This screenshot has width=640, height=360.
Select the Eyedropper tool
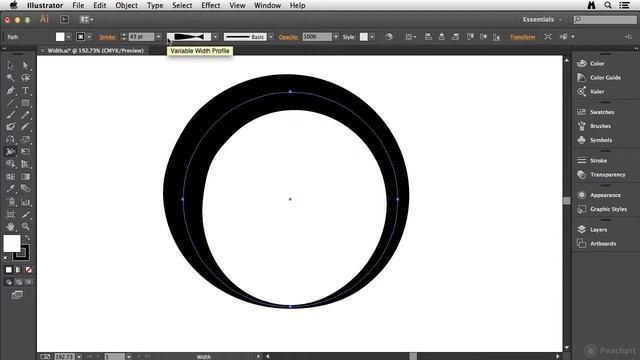pos(10,189)
